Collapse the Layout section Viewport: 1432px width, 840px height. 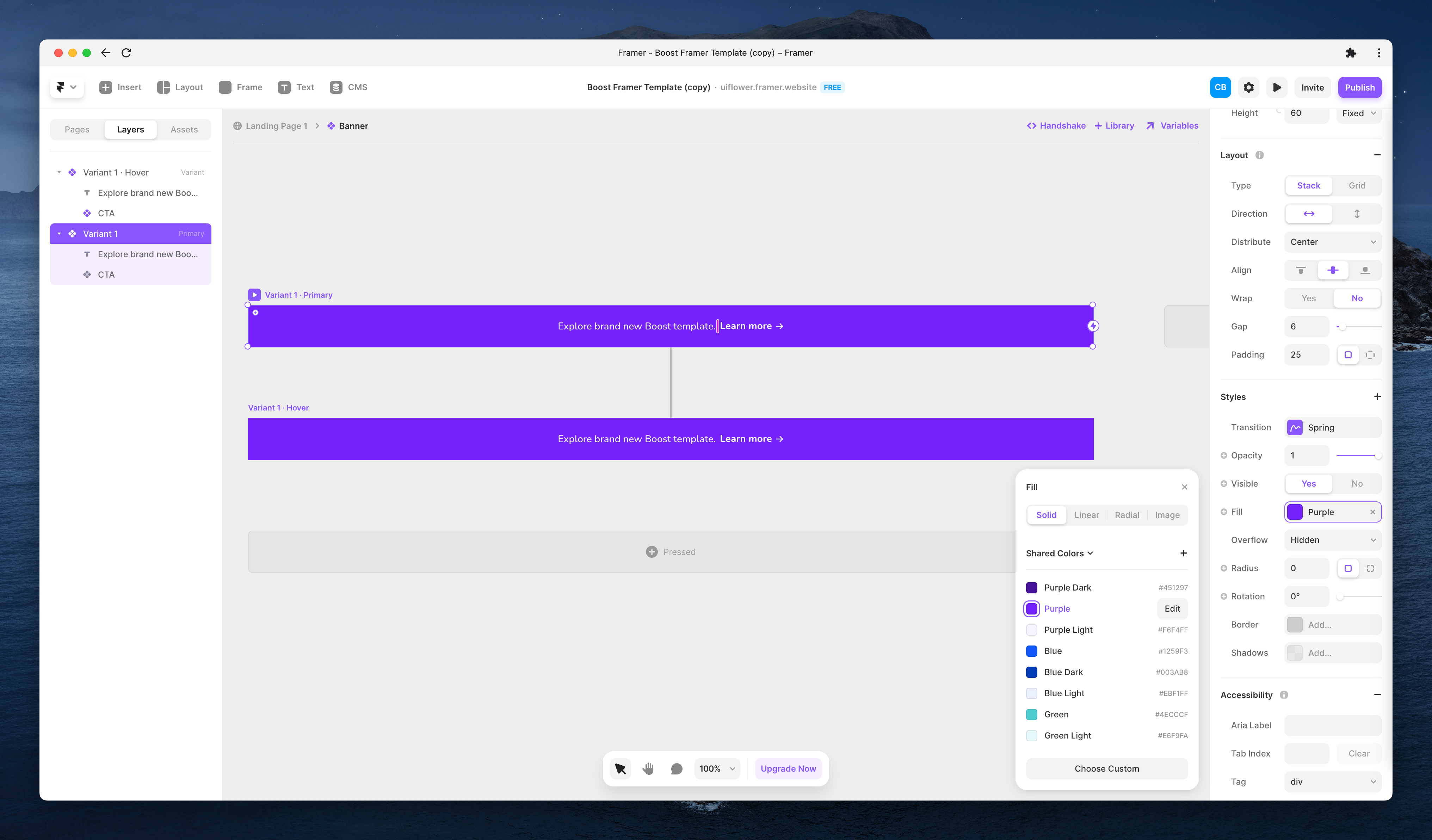(1377, 155)
